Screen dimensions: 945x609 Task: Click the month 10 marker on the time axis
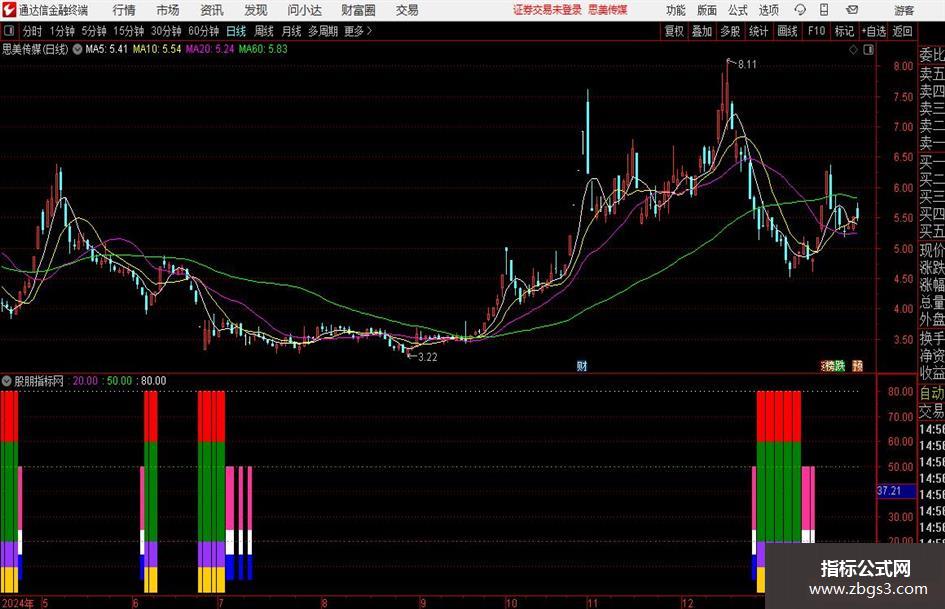click(x=511, y=603)
